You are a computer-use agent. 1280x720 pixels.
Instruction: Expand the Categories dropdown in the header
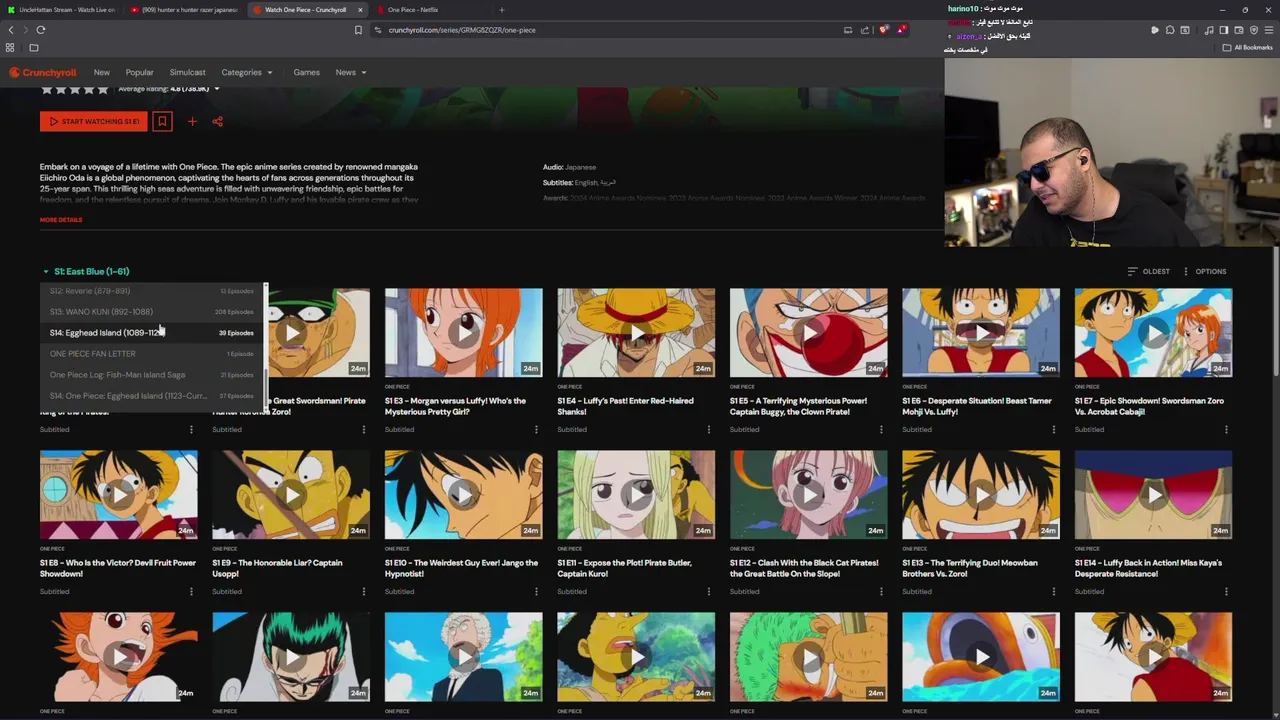tap(247, 72)
